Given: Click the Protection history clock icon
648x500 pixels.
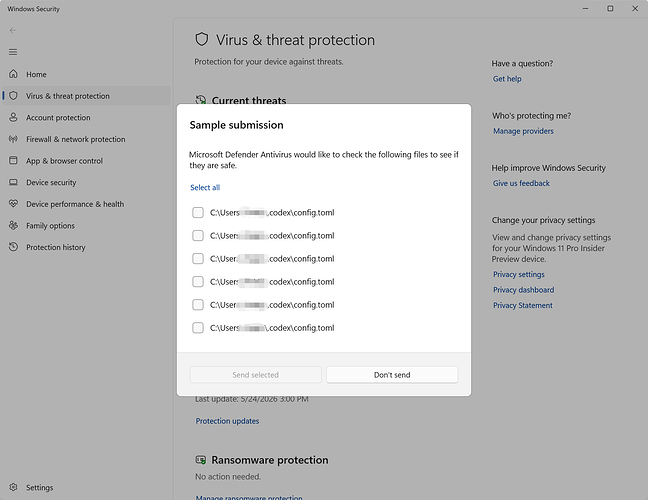Looking at the screenshot, I should (13, 247).
